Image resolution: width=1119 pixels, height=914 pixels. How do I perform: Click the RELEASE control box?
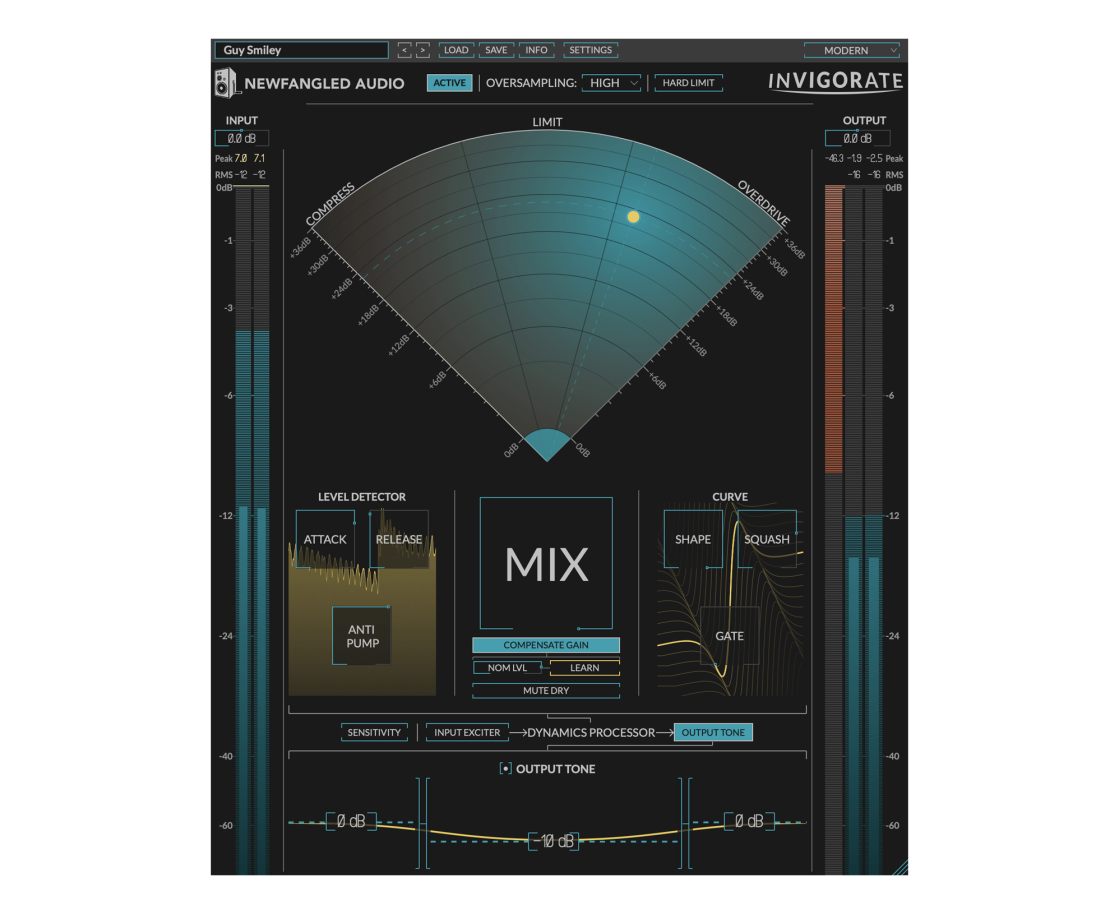coord(399,539)
